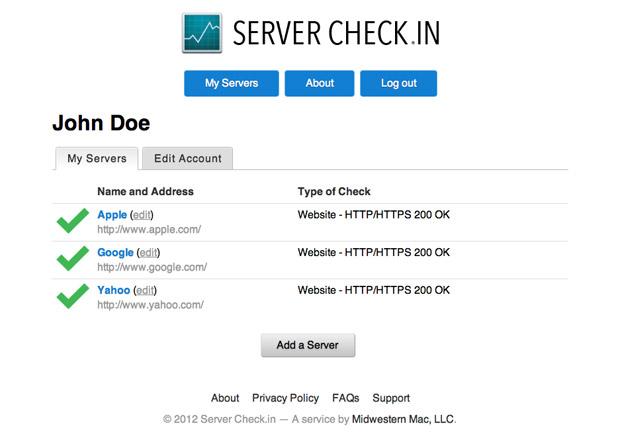Click the green checkmark beside Yahoo

click(73, 296)
